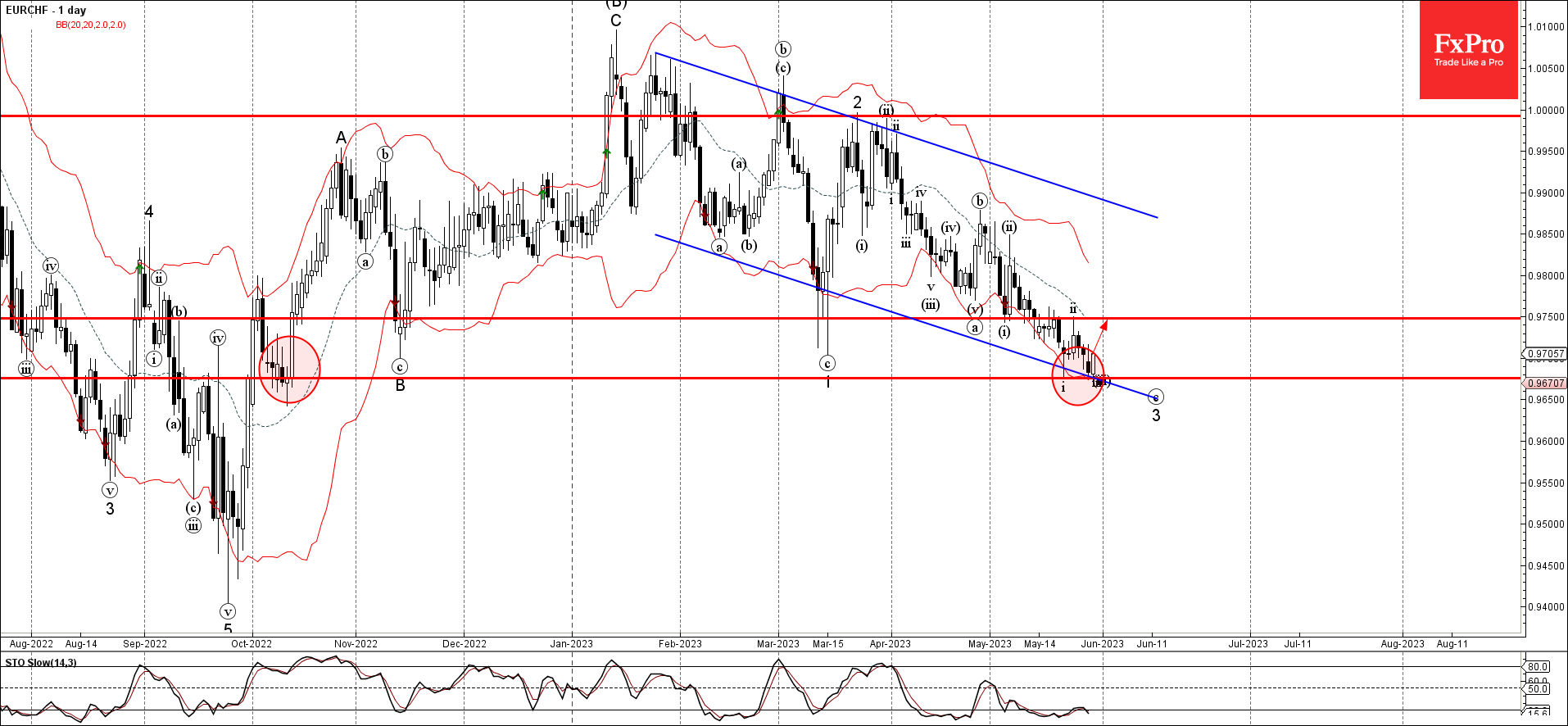Viewport: 1568px width, 726px height.
Task: Click the Mar-2023 date label
Action: click(x=778, y=644)
